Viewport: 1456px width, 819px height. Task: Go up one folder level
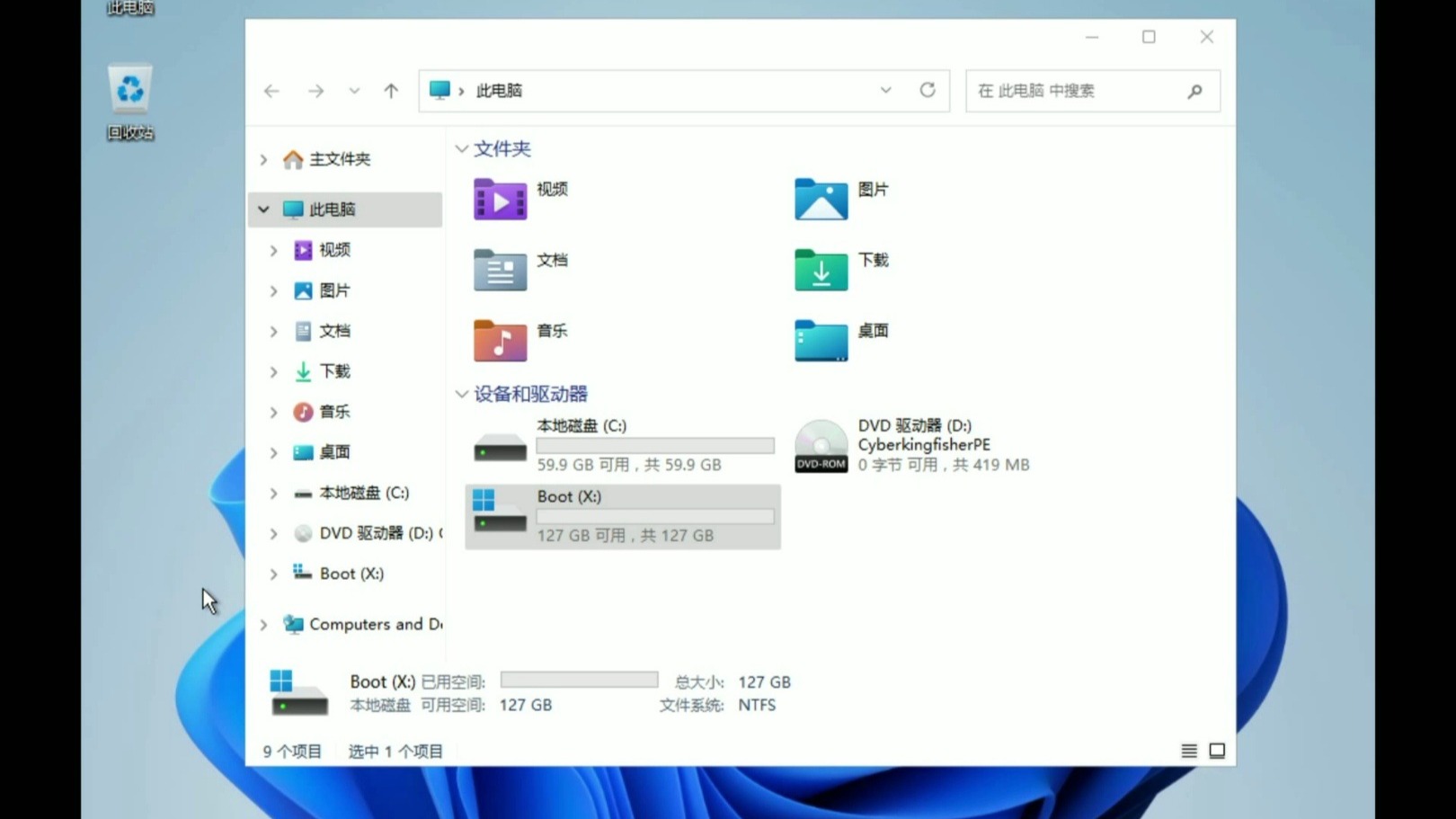coord(391,91)
